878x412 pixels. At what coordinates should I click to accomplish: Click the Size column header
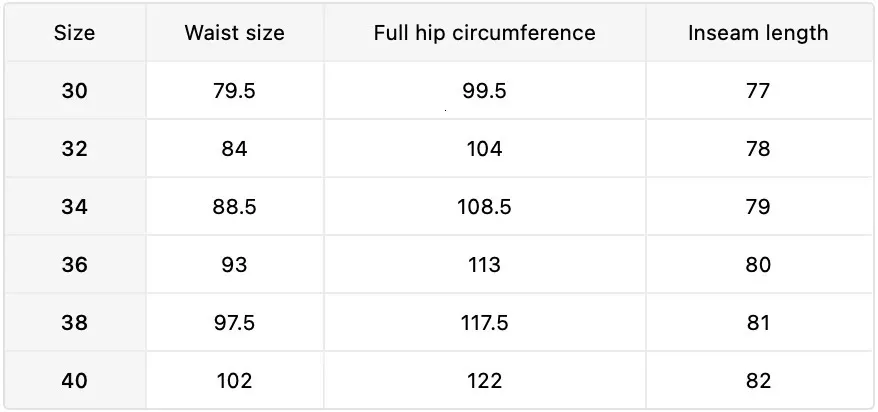tap(74, 33)
